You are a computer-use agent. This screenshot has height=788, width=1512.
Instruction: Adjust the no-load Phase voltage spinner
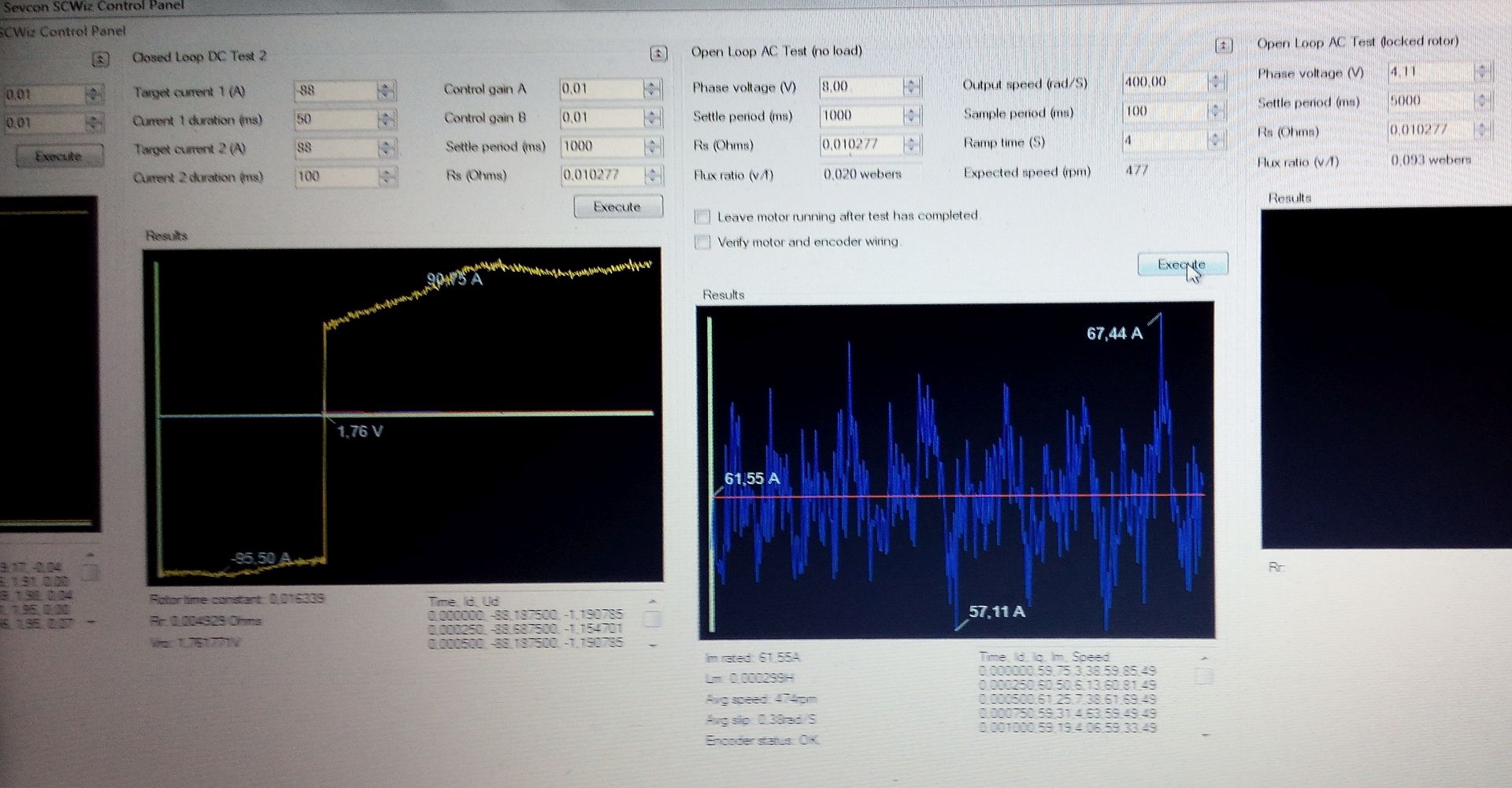tap(912, 87)
